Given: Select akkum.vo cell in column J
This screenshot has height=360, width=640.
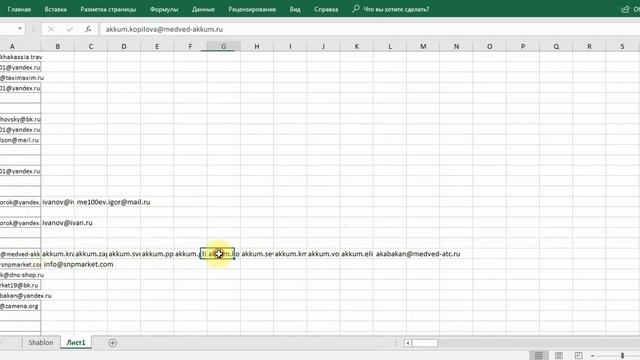Looking at the screenshot, I should point(323,254).
